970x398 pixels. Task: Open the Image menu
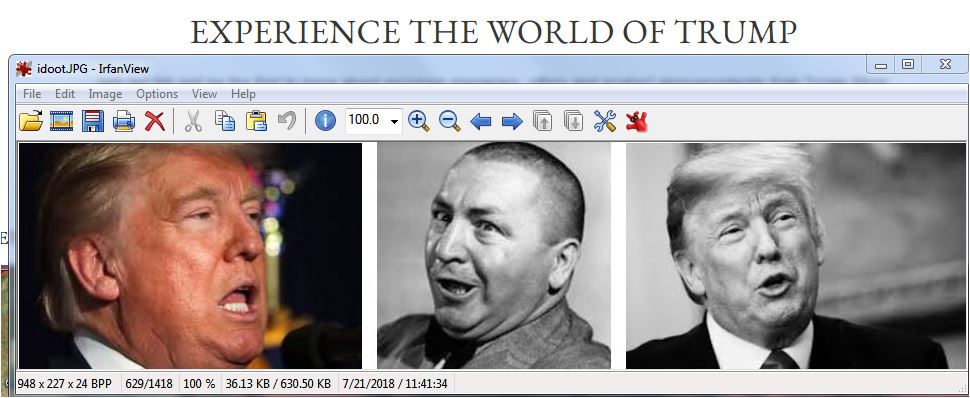[105, 94]
